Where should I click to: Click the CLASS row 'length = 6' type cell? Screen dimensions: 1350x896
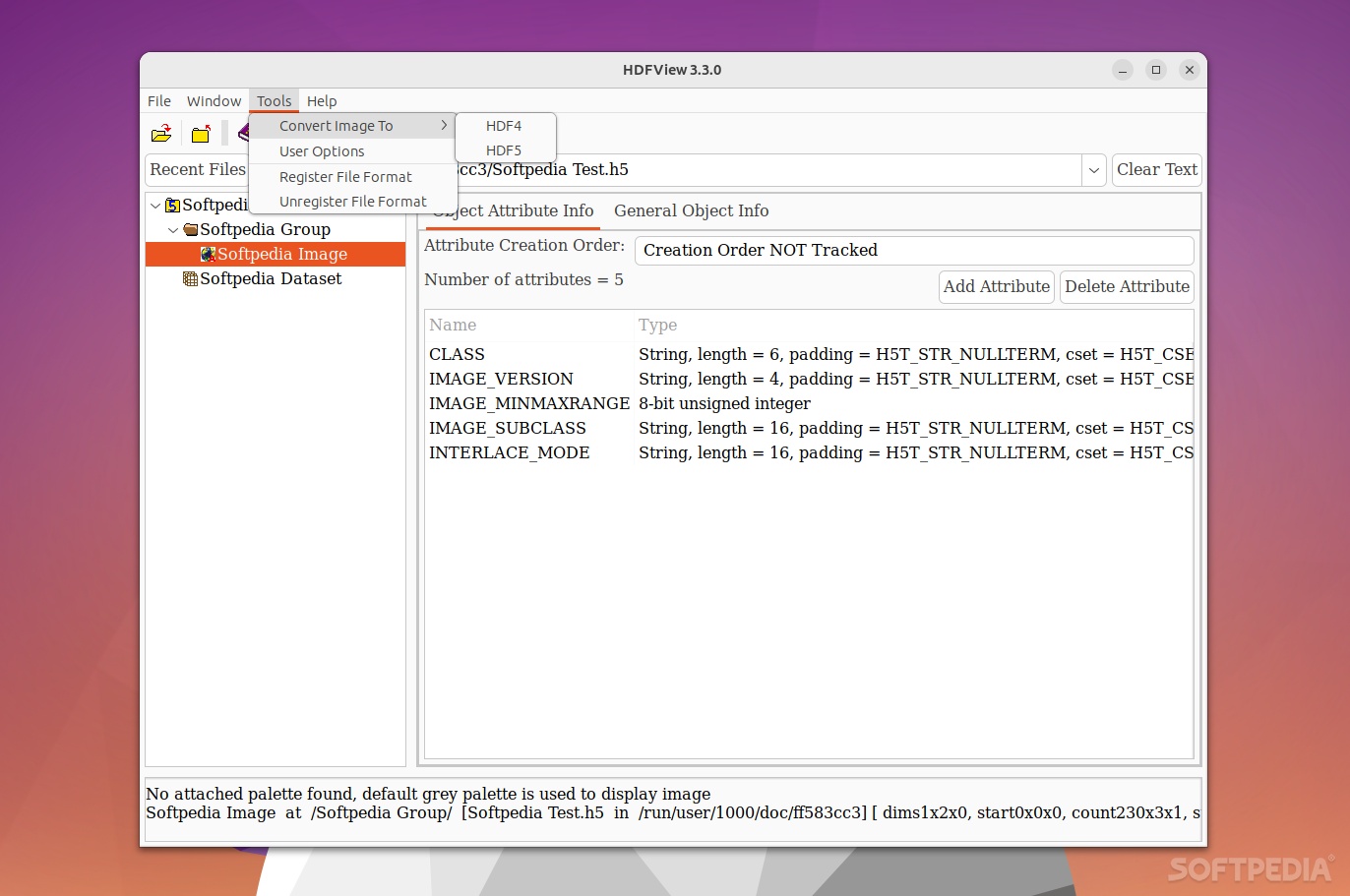tap(915, 354)
